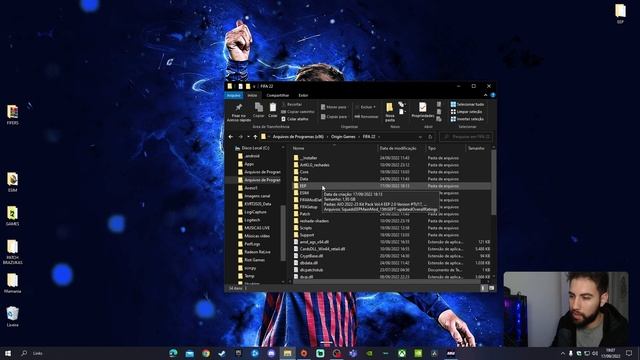Collapse the ribbon with chevron
This screenshot has width=640, height=360.
click(485, 95)
